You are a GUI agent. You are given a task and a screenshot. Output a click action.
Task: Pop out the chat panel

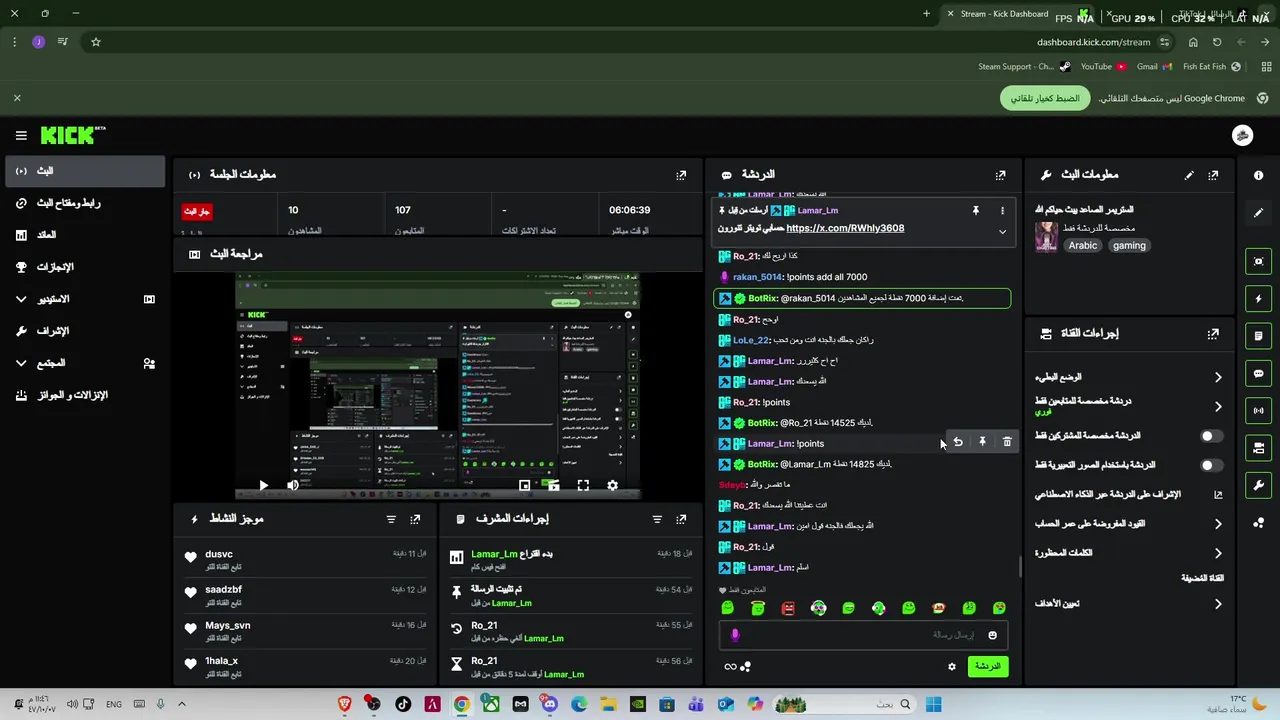pos(1000,175)
